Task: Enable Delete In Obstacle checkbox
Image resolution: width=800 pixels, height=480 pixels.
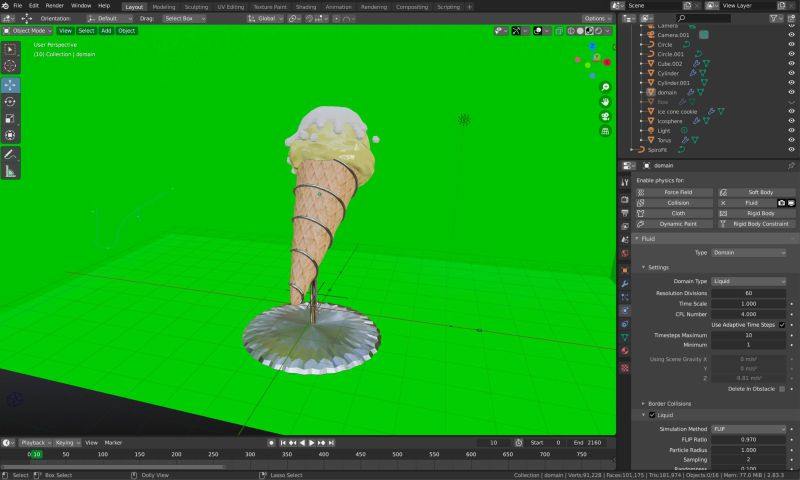Action: pyautogui.click(x=782, y=389)
